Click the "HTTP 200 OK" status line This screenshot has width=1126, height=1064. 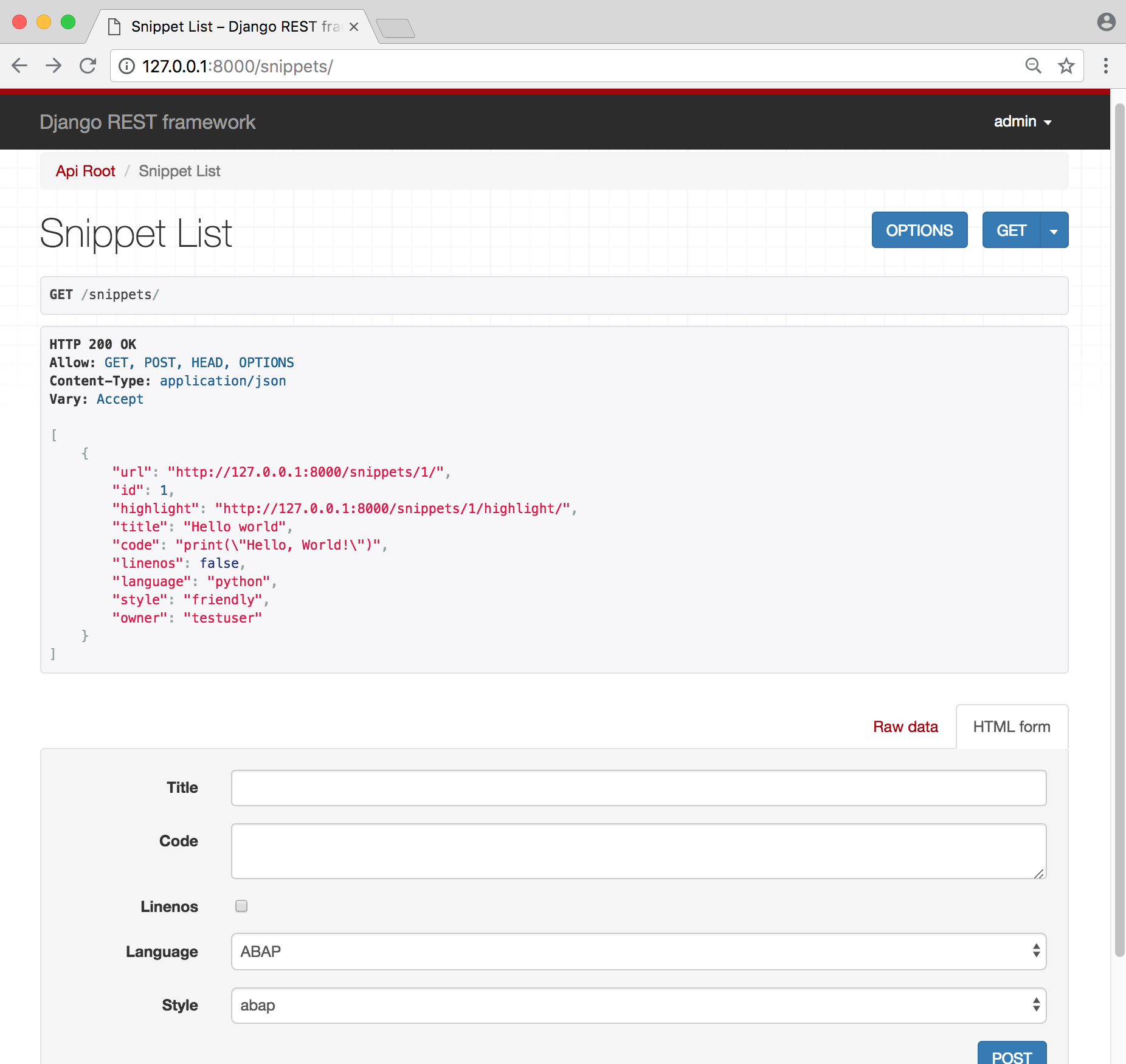[93, 344]
